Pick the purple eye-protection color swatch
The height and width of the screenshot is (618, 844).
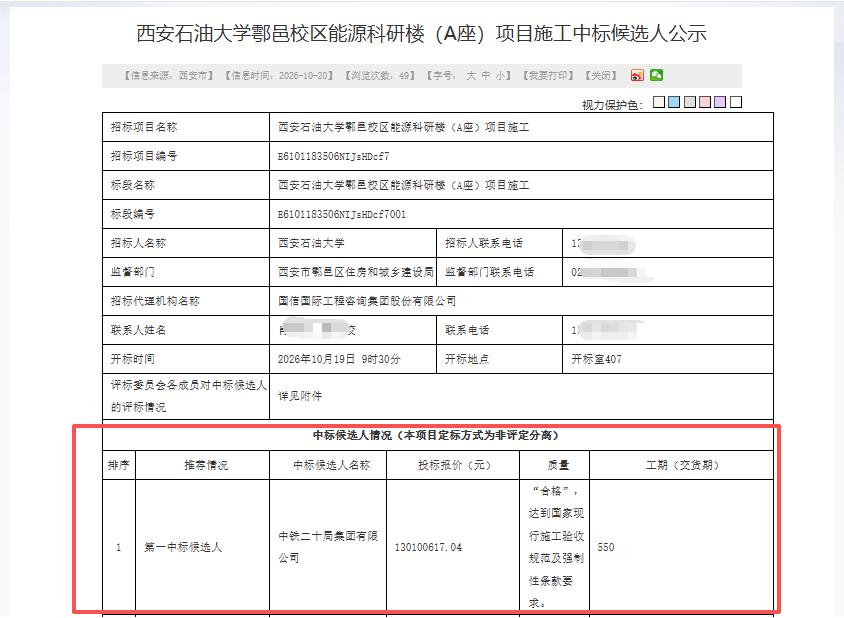720,102
